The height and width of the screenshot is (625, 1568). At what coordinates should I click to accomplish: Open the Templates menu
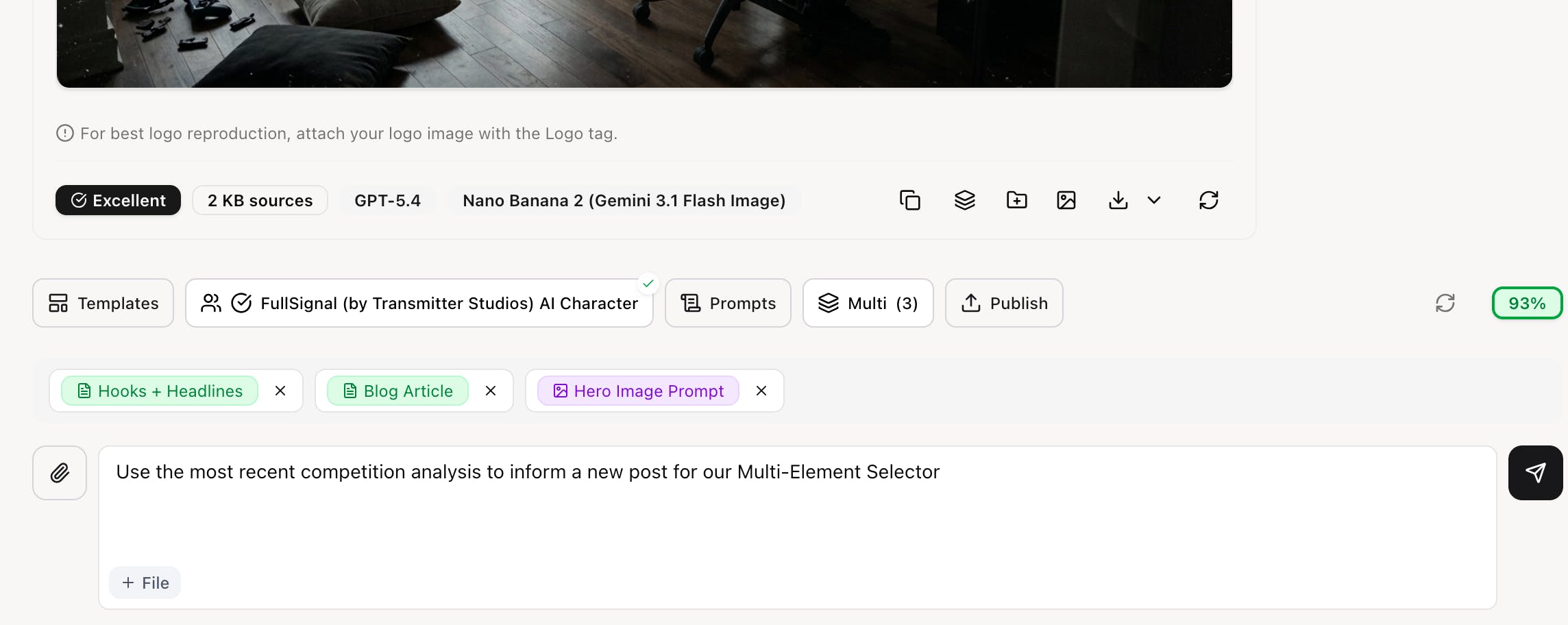pyautogui.click(x=103, y=303)
